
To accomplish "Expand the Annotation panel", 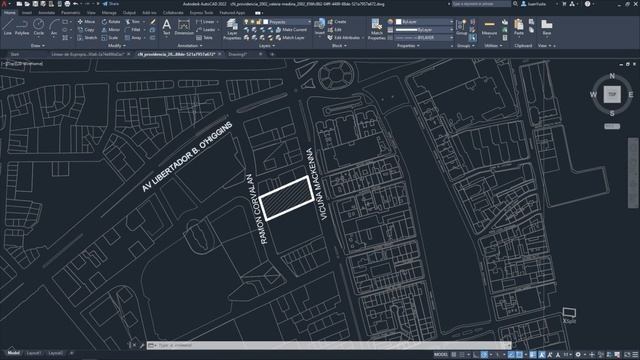I will [x=190, y=46].
